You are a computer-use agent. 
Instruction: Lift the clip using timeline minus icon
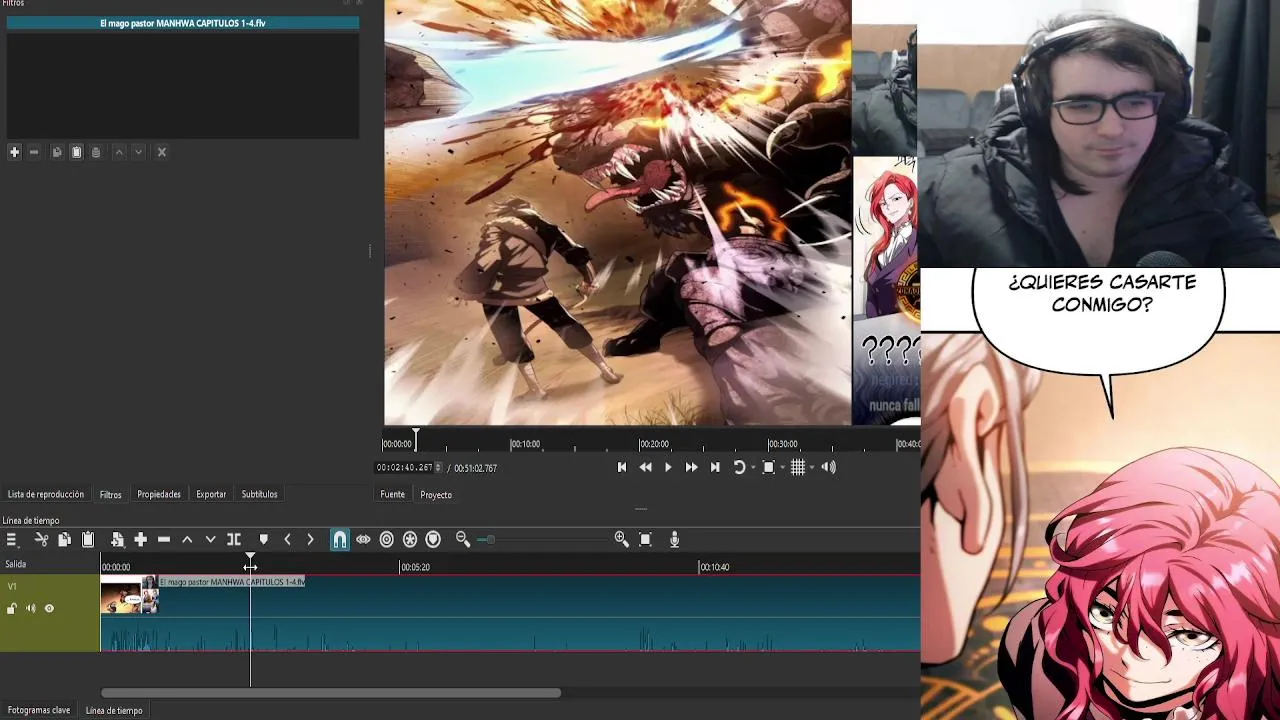164,540
